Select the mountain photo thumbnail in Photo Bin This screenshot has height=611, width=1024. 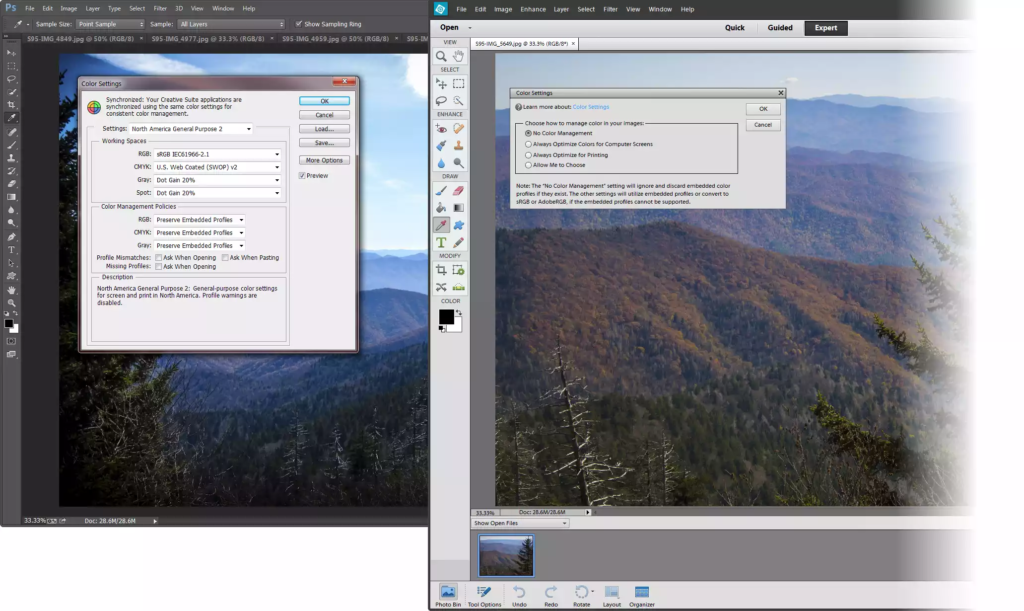click(506, 556)
